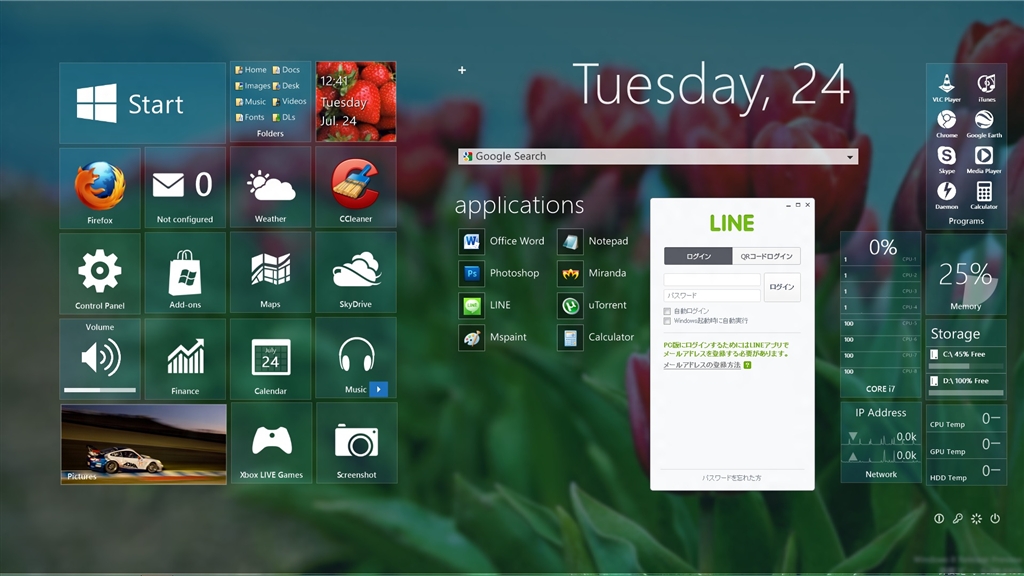
Task: Switch to the QRコードログイン tab
Action: click(766, 256)
